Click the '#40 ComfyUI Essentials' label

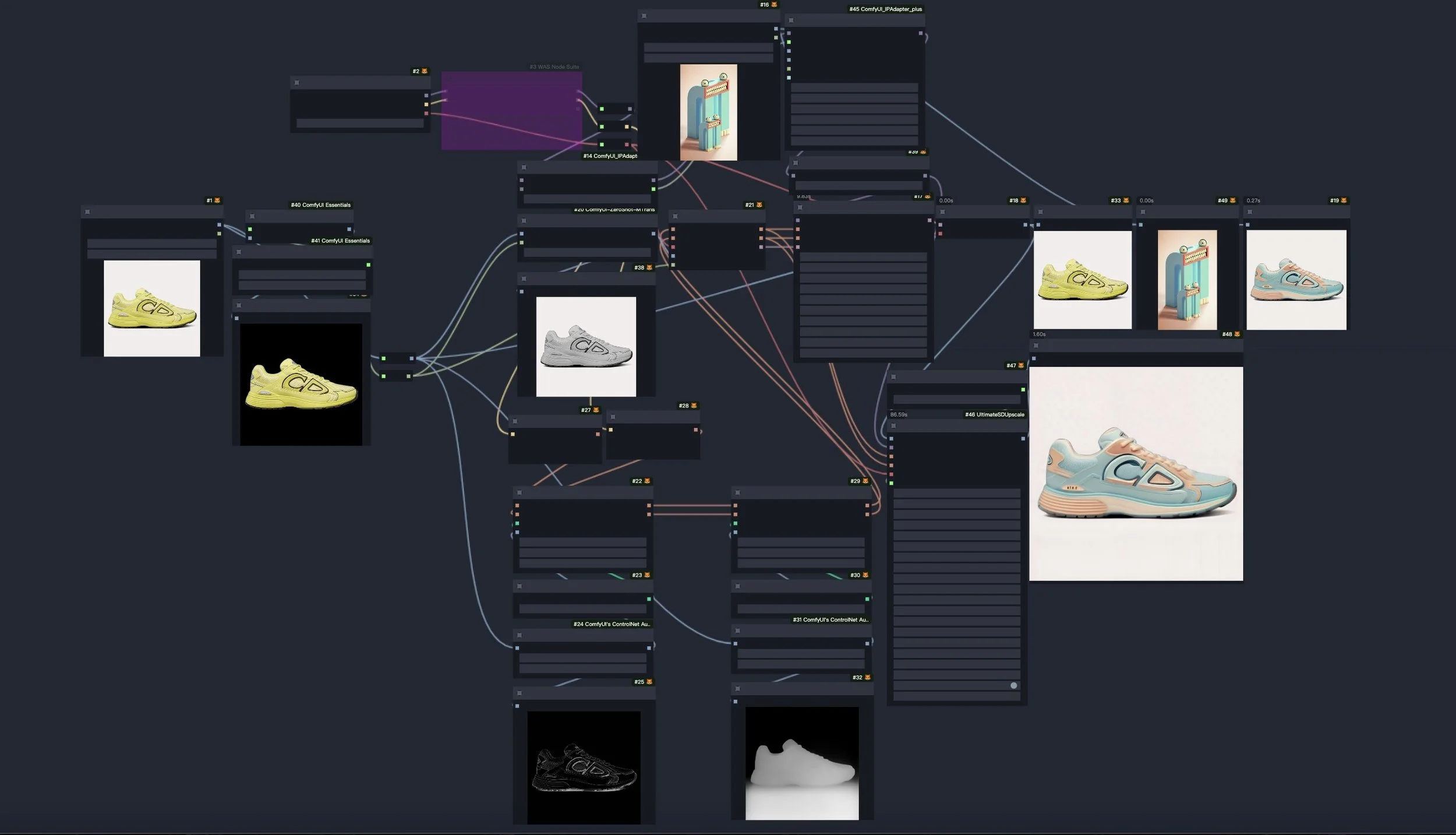(x=321, y=205)
